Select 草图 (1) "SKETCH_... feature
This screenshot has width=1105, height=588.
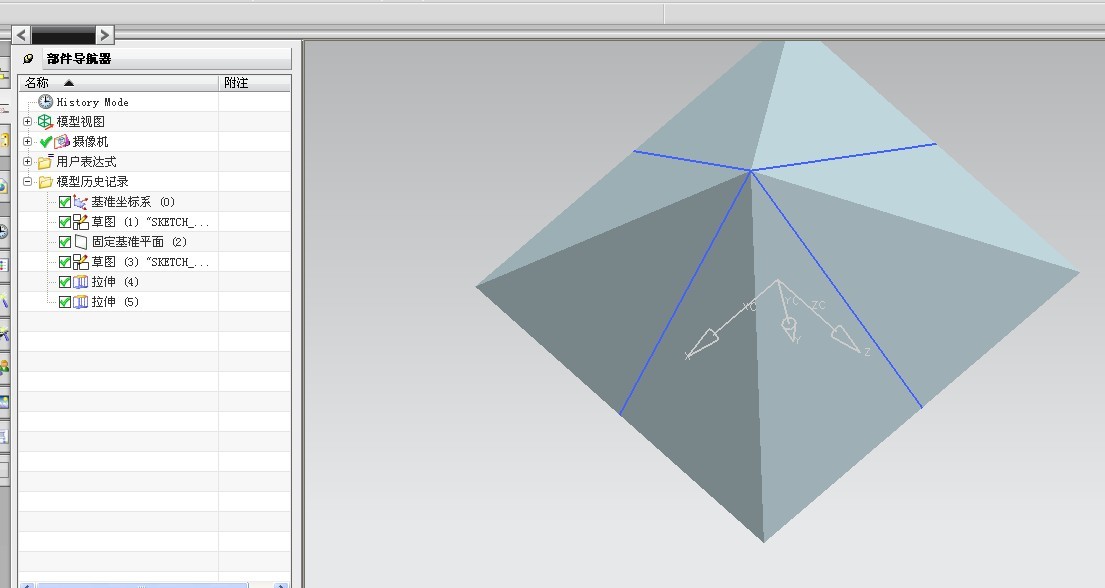150,222
